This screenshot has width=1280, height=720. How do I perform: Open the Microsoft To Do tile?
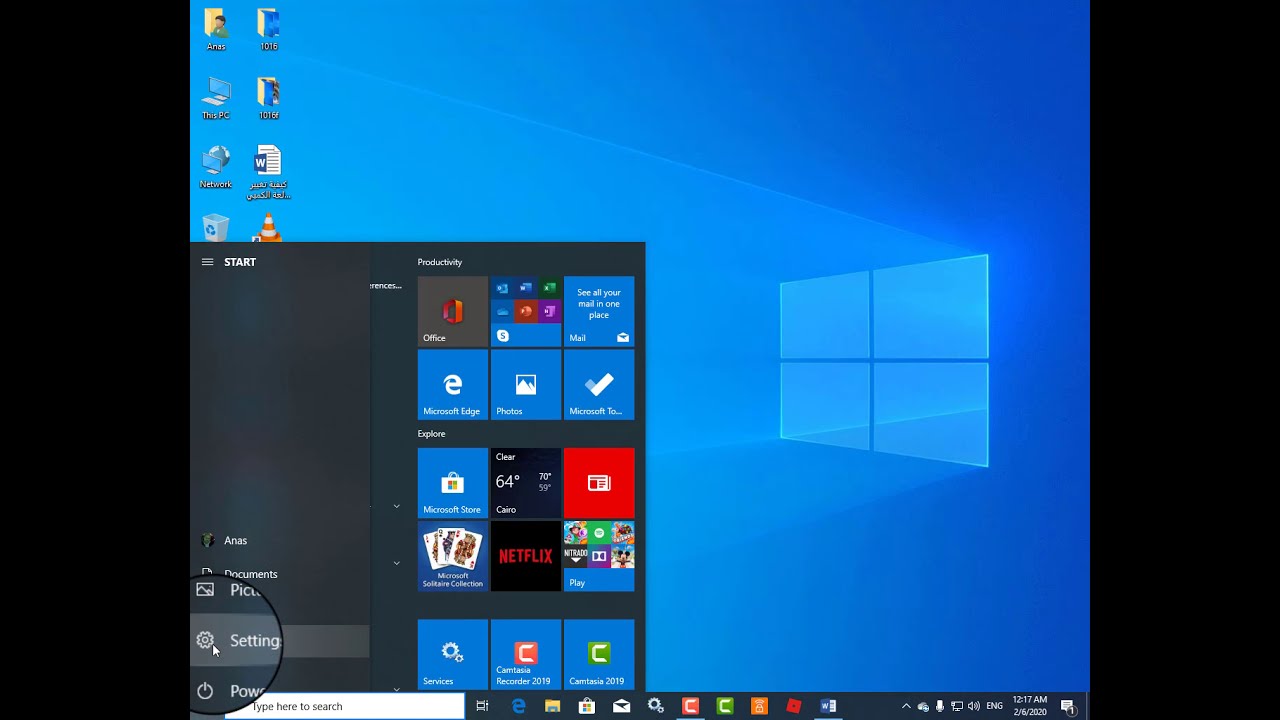tap(599, 384)
